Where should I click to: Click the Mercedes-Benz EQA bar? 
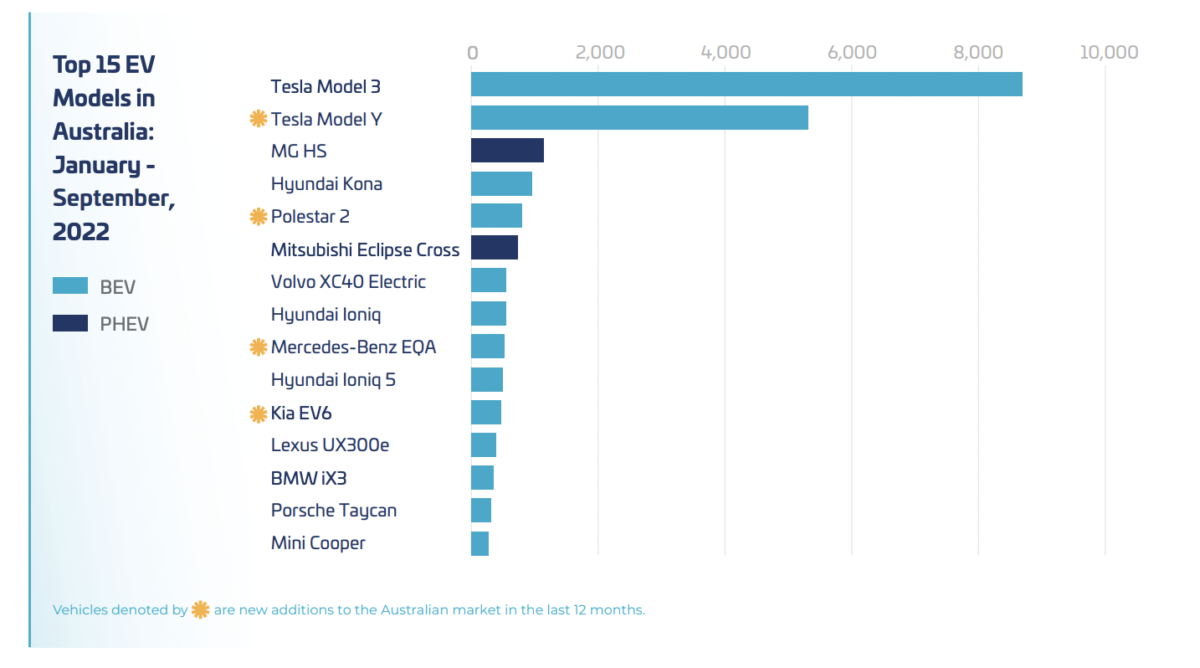488,346
